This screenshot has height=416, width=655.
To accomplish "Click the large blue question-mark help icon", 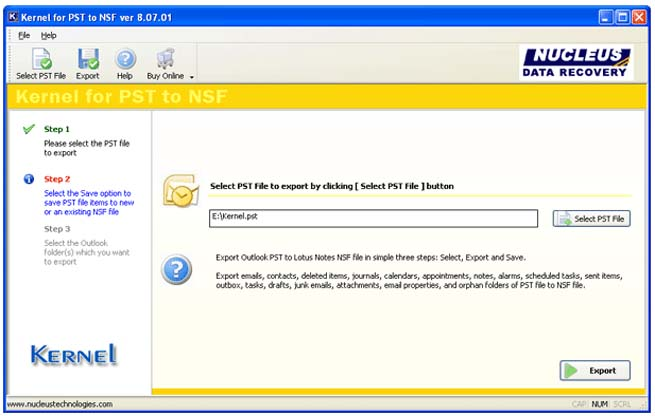I will [177, 269].
